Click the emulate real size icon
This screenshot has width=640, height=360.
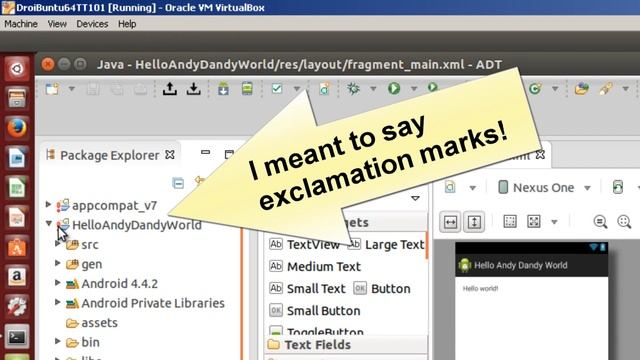point(510,222)
